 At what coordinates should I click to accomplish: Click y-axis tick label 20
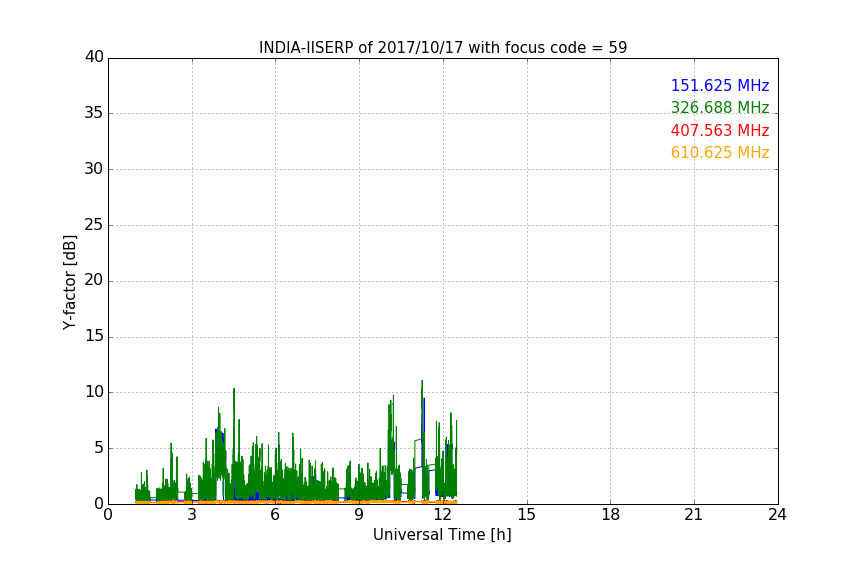click(x=94, y=281)
